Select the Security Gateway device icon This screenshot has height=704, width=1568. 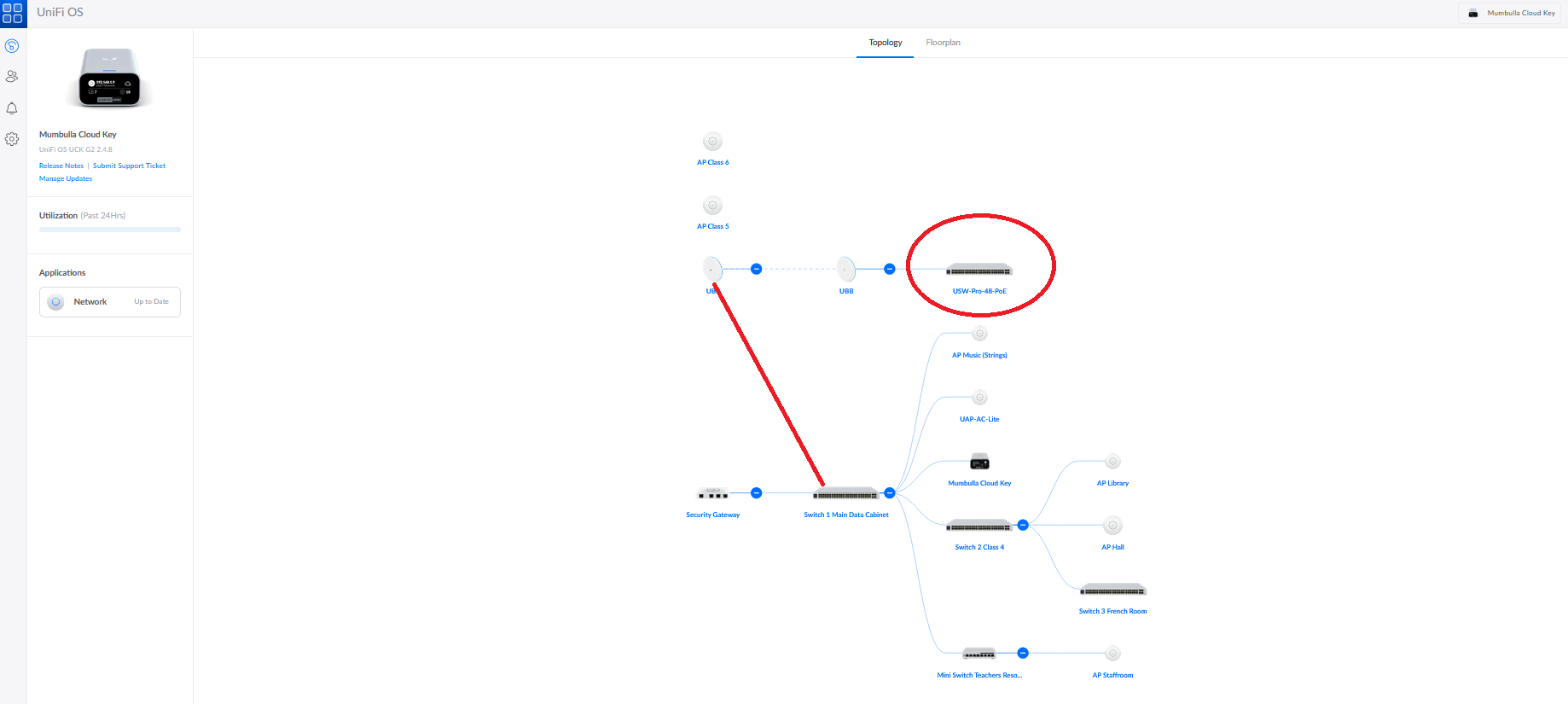[713, 493]
